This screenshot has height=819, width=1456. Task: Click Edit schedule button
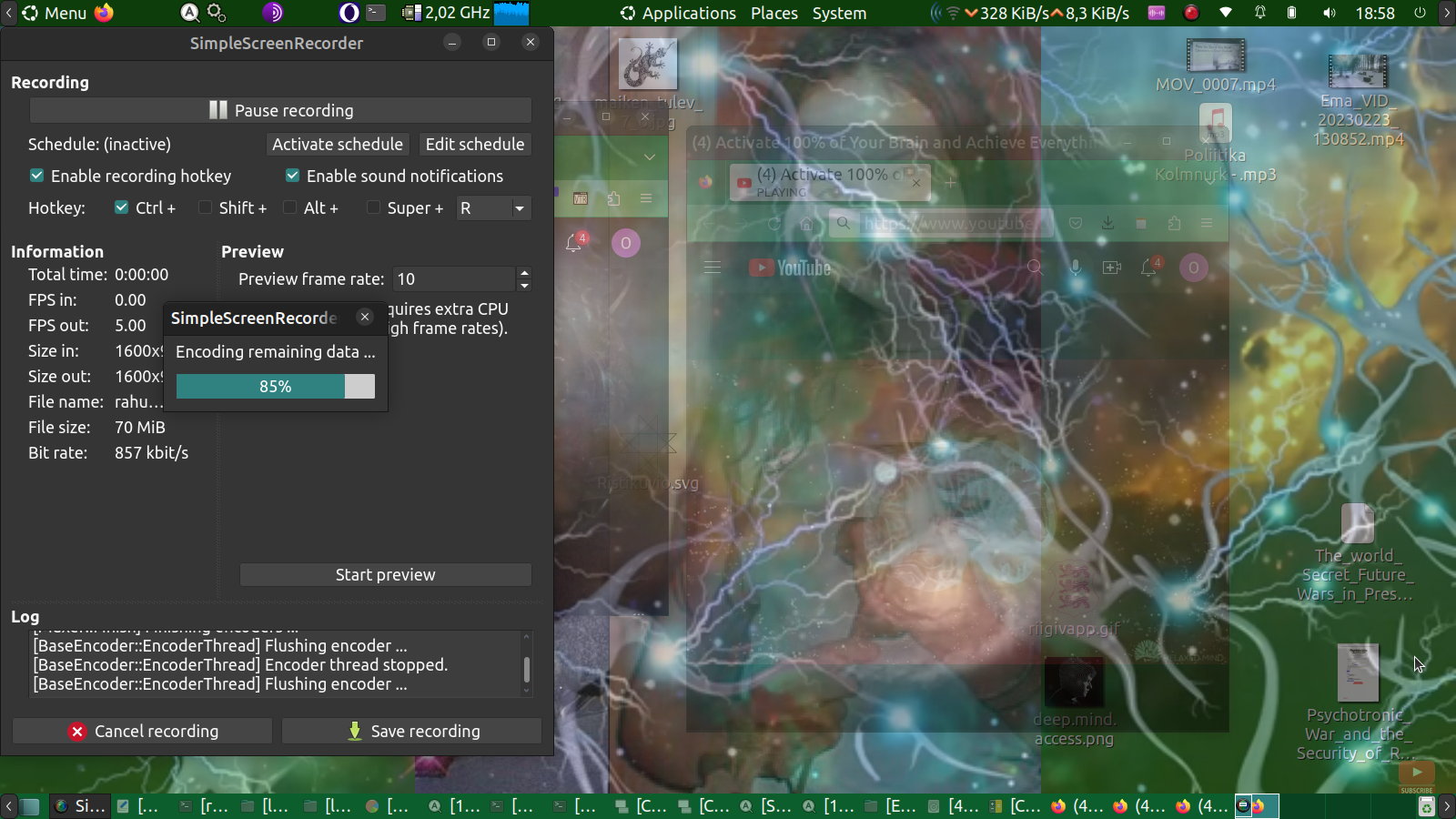point(475,144)
